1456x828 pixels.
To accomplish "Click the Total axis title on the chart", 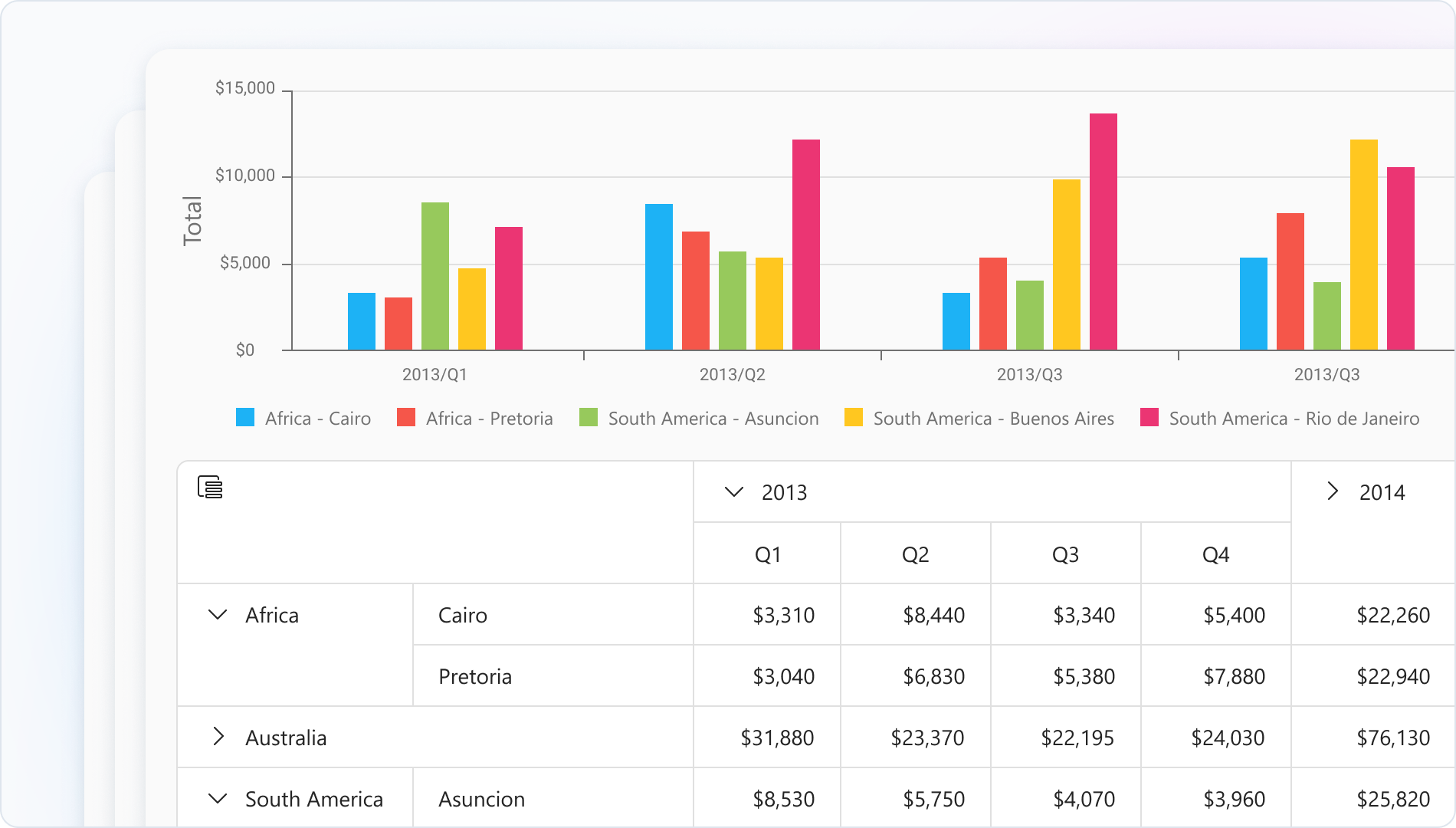I will pos(192,219).
